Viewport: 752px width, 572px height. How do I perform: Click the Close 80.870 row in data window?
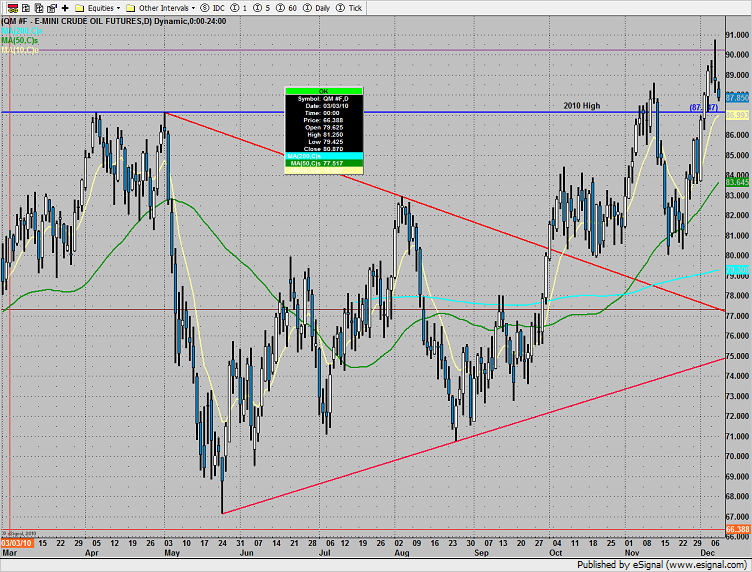[324, 149]
